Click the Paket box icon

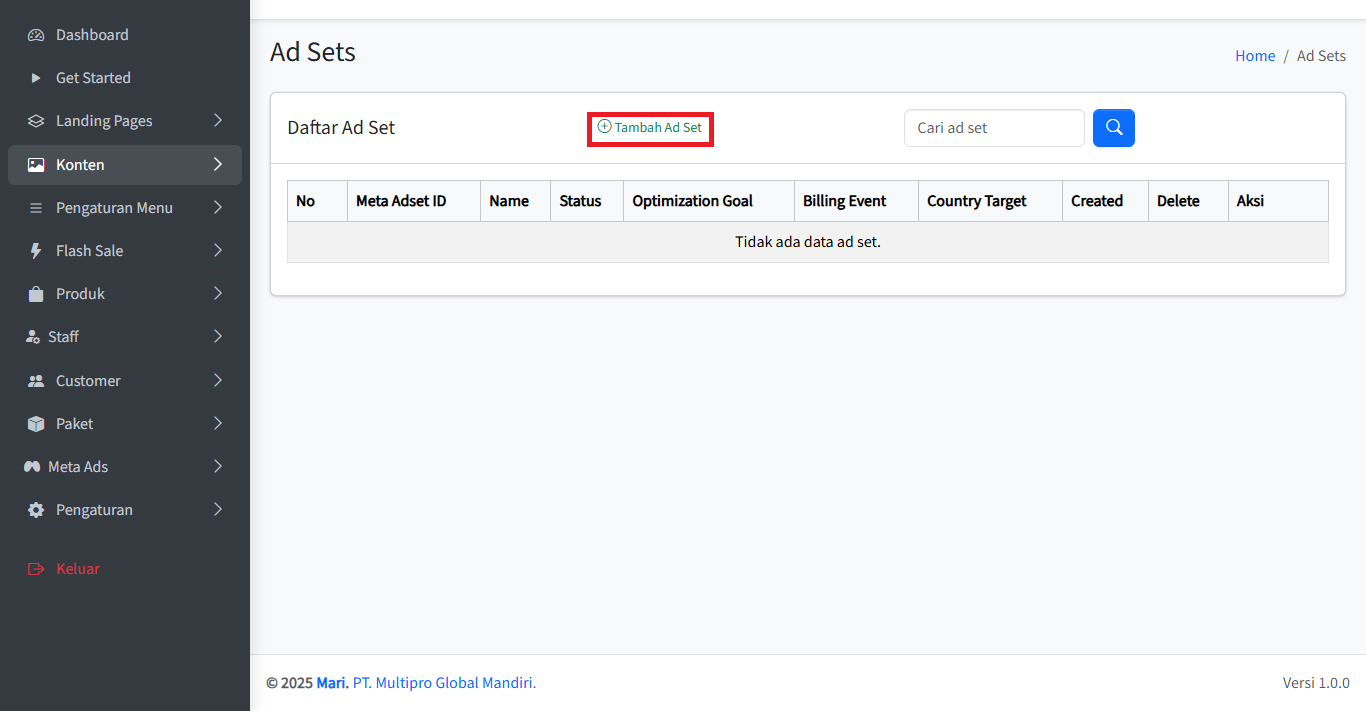click(36, 424)
